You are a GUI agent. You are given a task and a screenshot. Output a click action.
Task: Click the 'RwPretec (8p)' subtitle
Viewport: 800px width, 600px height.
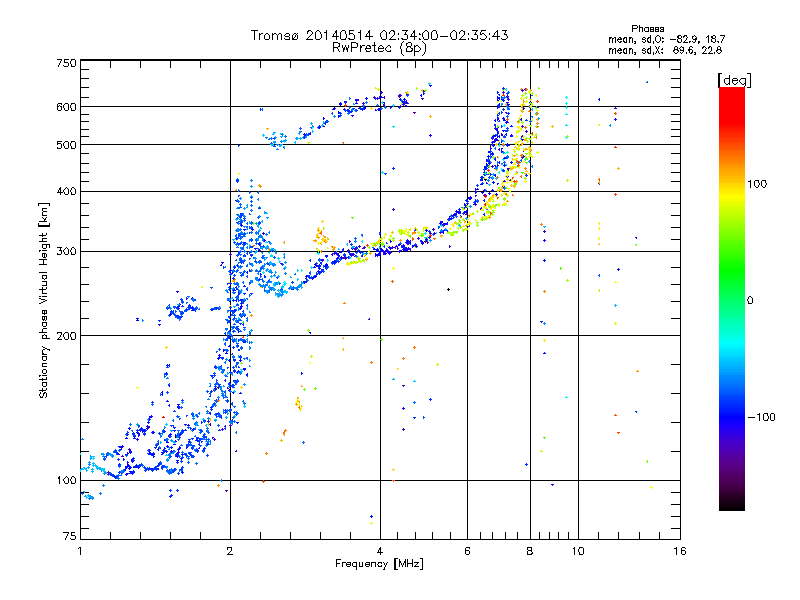379,48
